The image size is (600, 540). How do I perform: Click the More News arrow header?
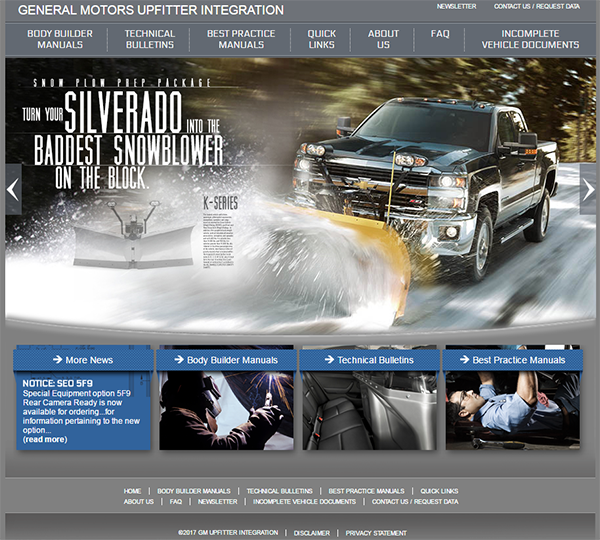coord(82,360)
